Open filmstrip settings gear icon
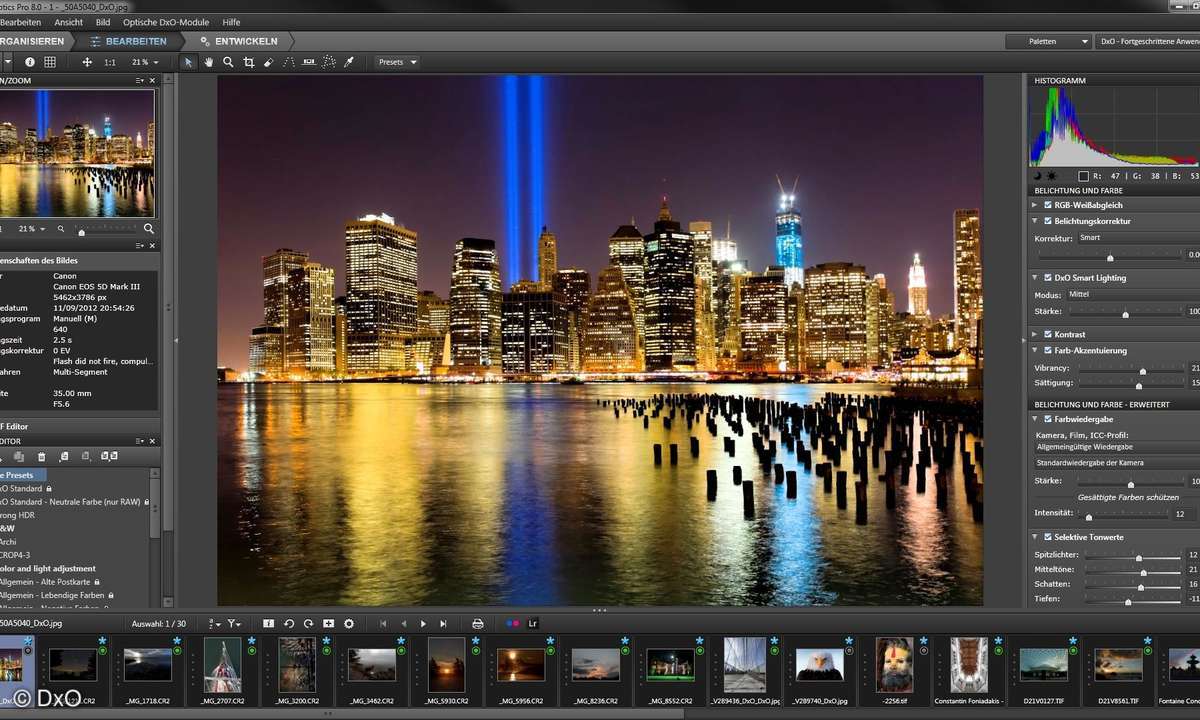This screenshot has height=720, width=1200. click(x=349, y=623)
